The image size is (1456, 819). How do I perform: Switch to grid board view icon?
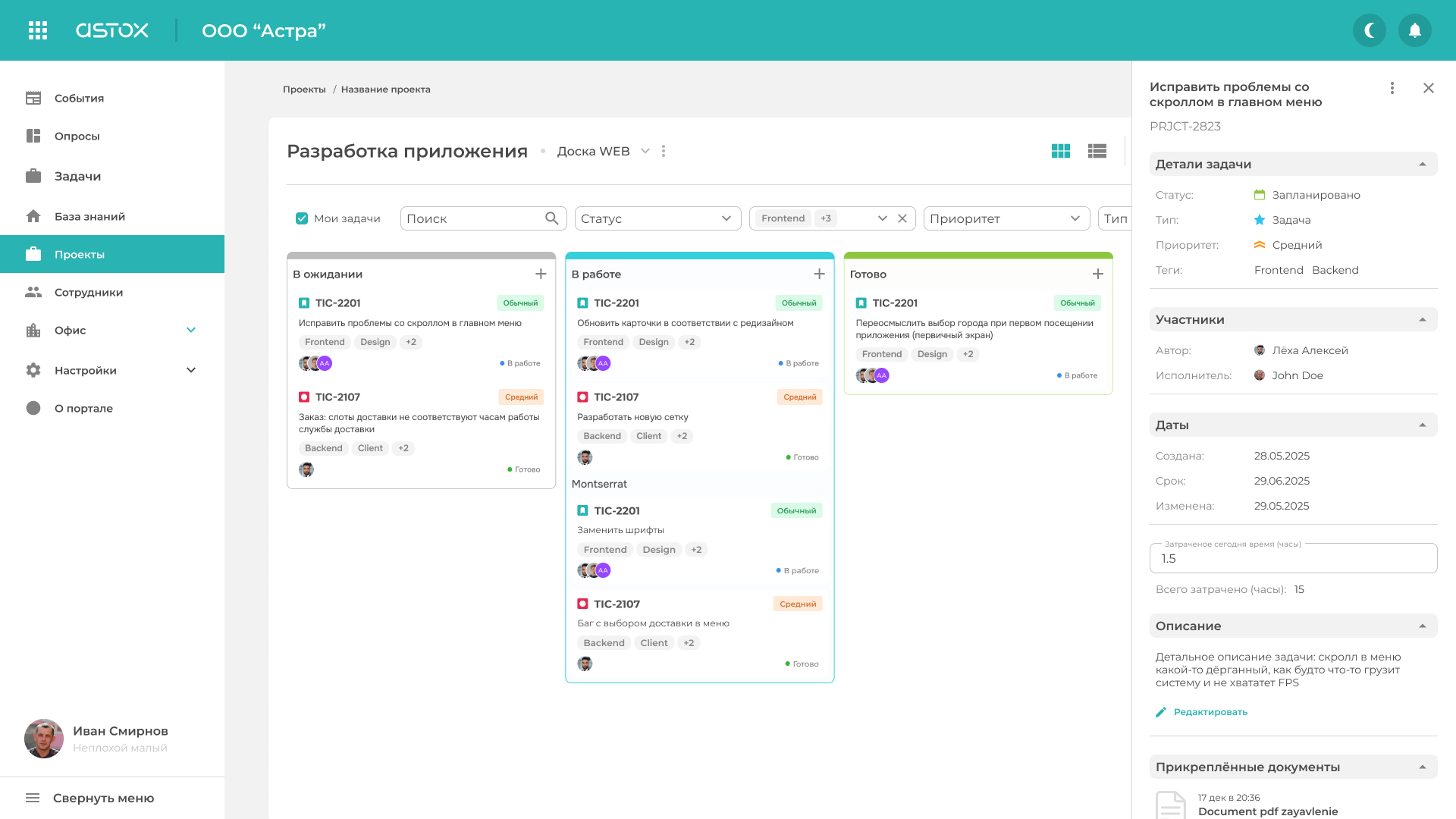[x=1060, y=151]
